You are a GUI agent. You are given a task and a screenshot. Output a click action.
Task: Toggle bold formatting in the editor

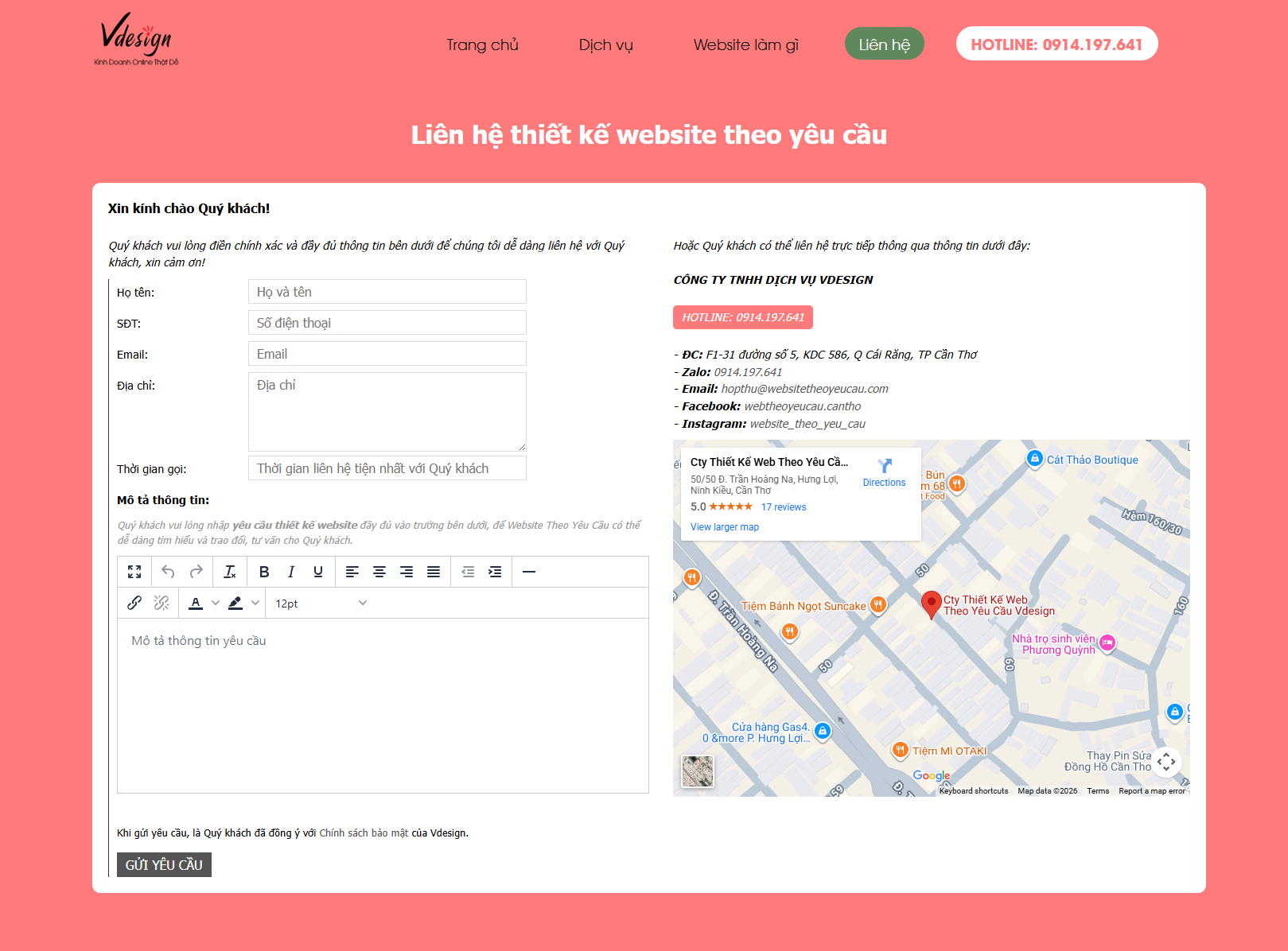pos(264,571)
